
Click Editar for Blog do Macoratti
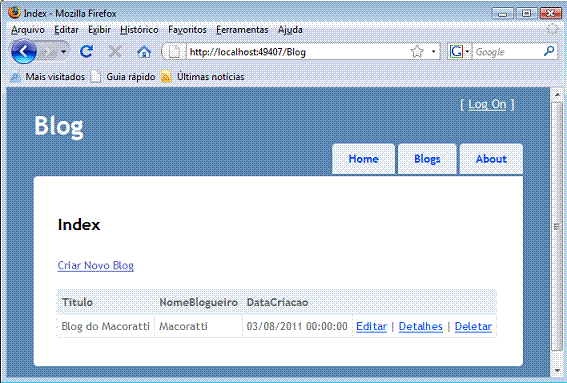point(371,326)
